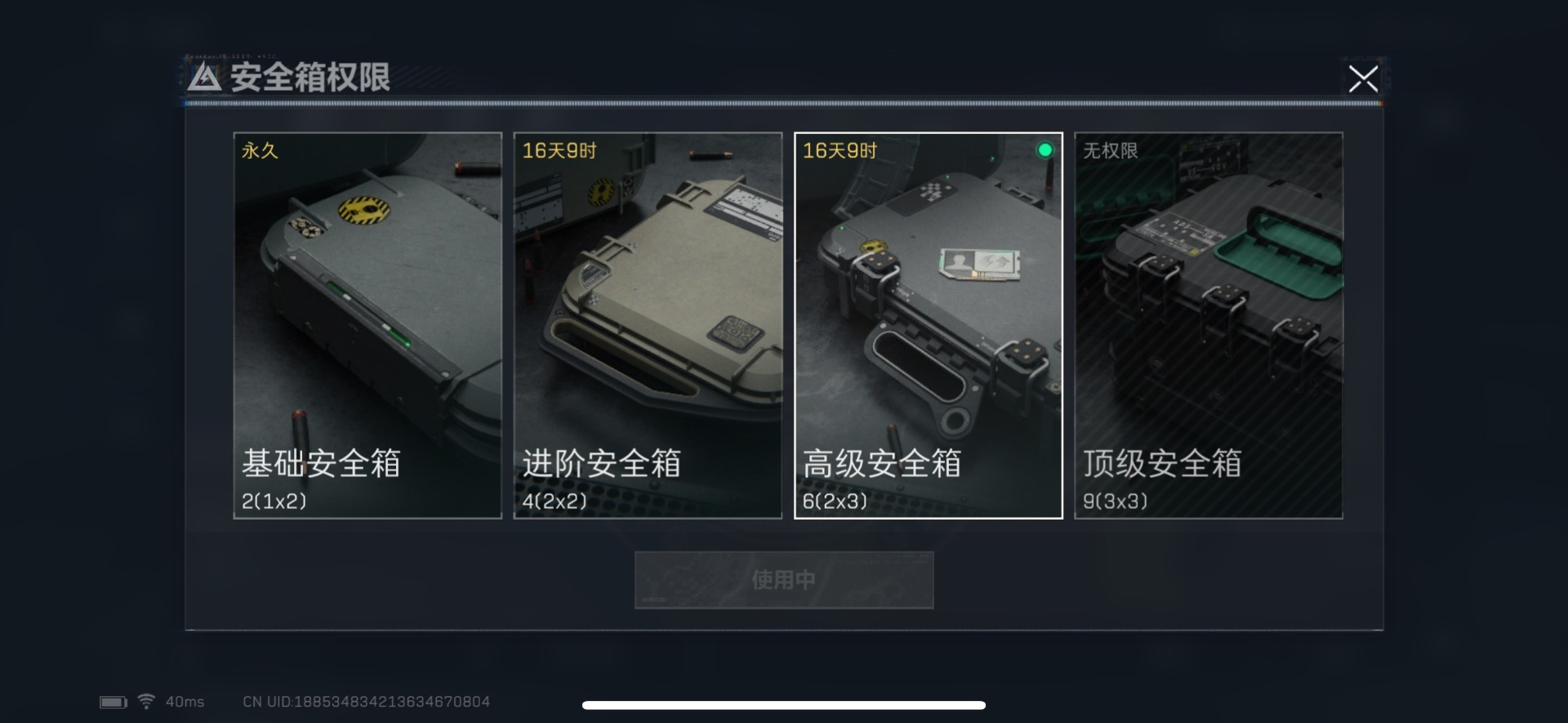
Task: Click the Wi-Fi signal icon
Action: click(146, 701)
